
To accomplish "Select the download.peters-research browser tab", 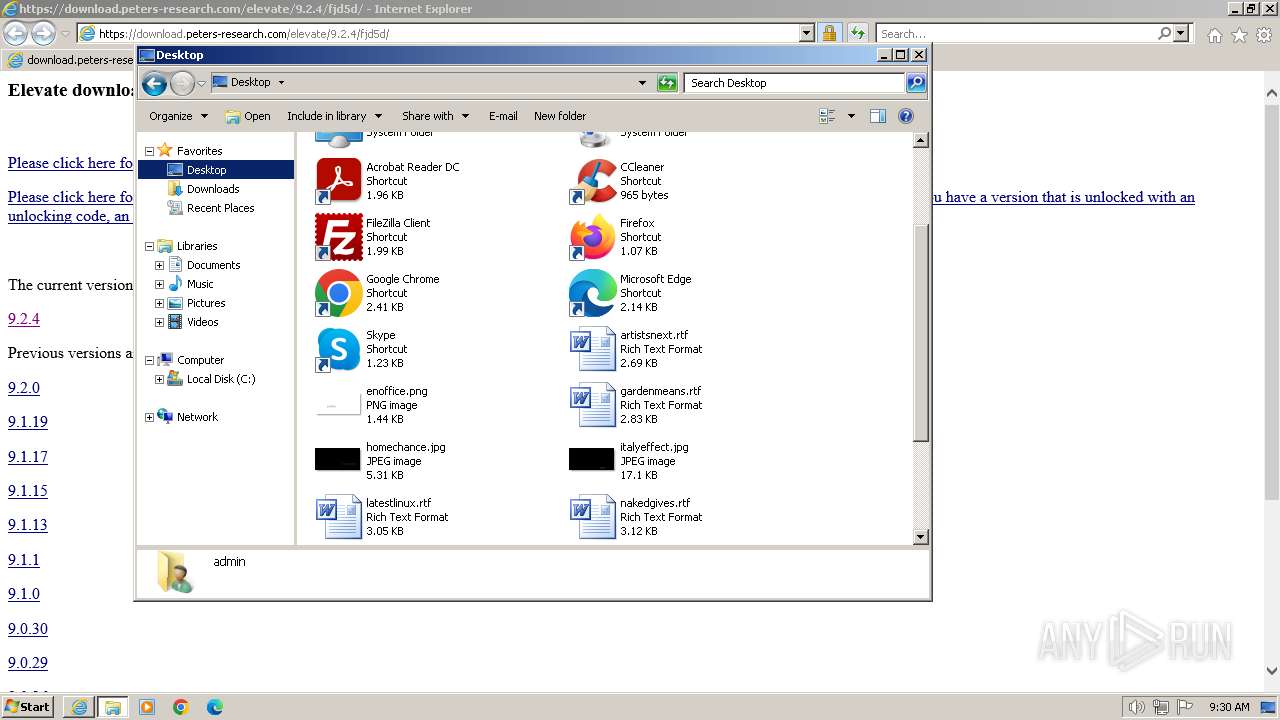I will coord(70,60).
